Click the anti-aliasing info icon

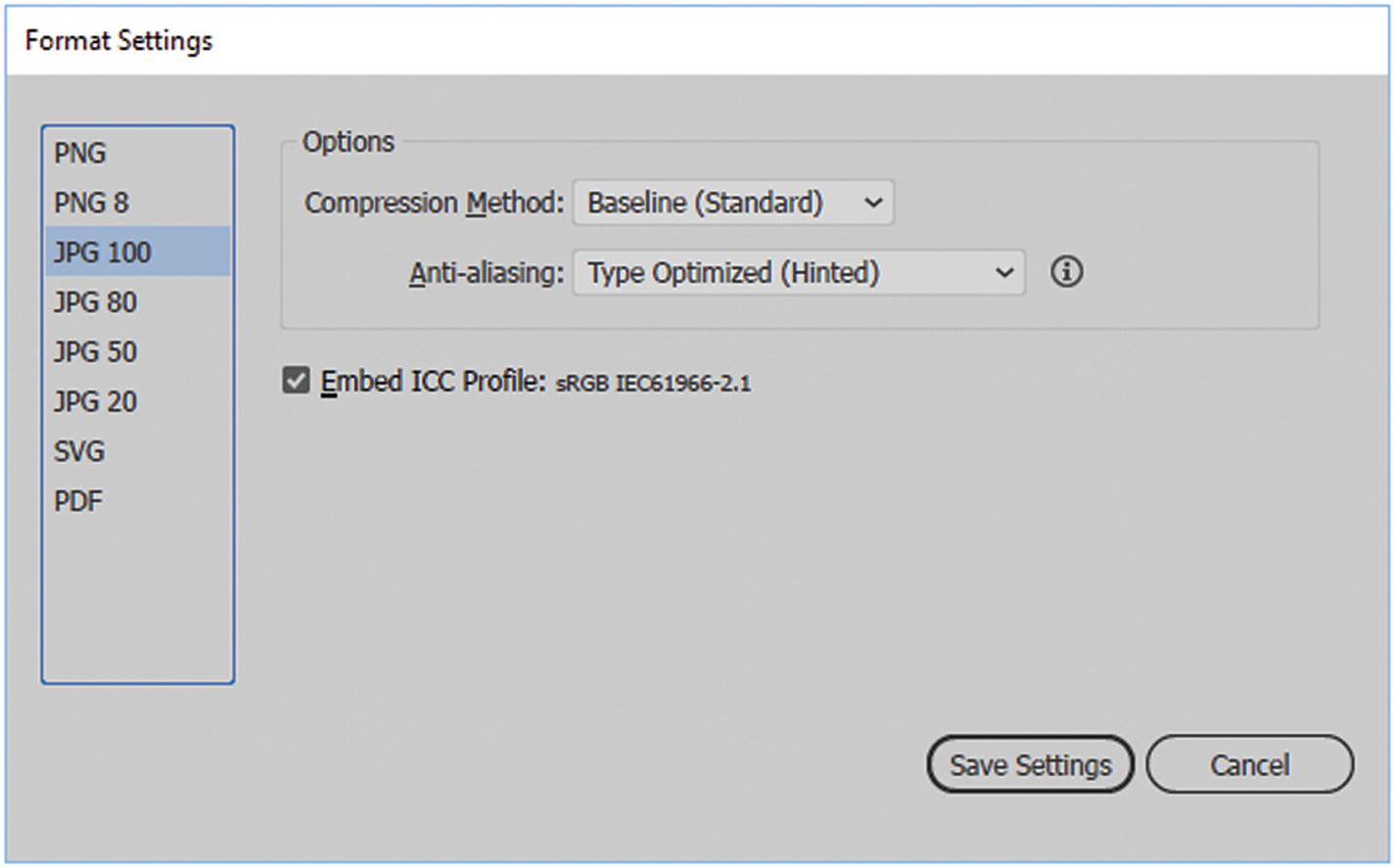(x=1066, y=272)
